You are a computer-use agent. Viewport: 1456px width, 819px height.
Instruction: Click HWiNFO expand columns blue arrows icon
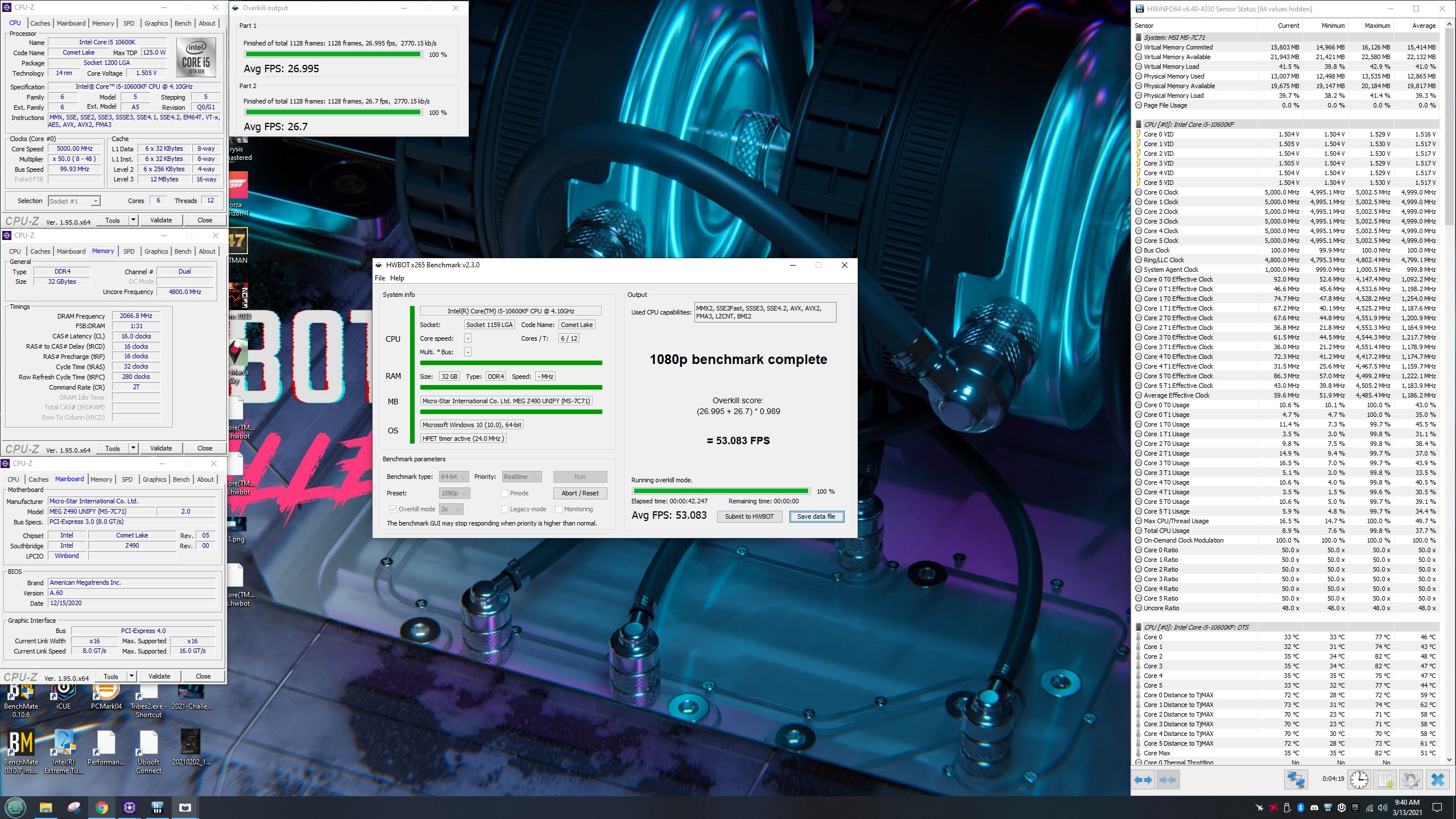coord(1143,780)
